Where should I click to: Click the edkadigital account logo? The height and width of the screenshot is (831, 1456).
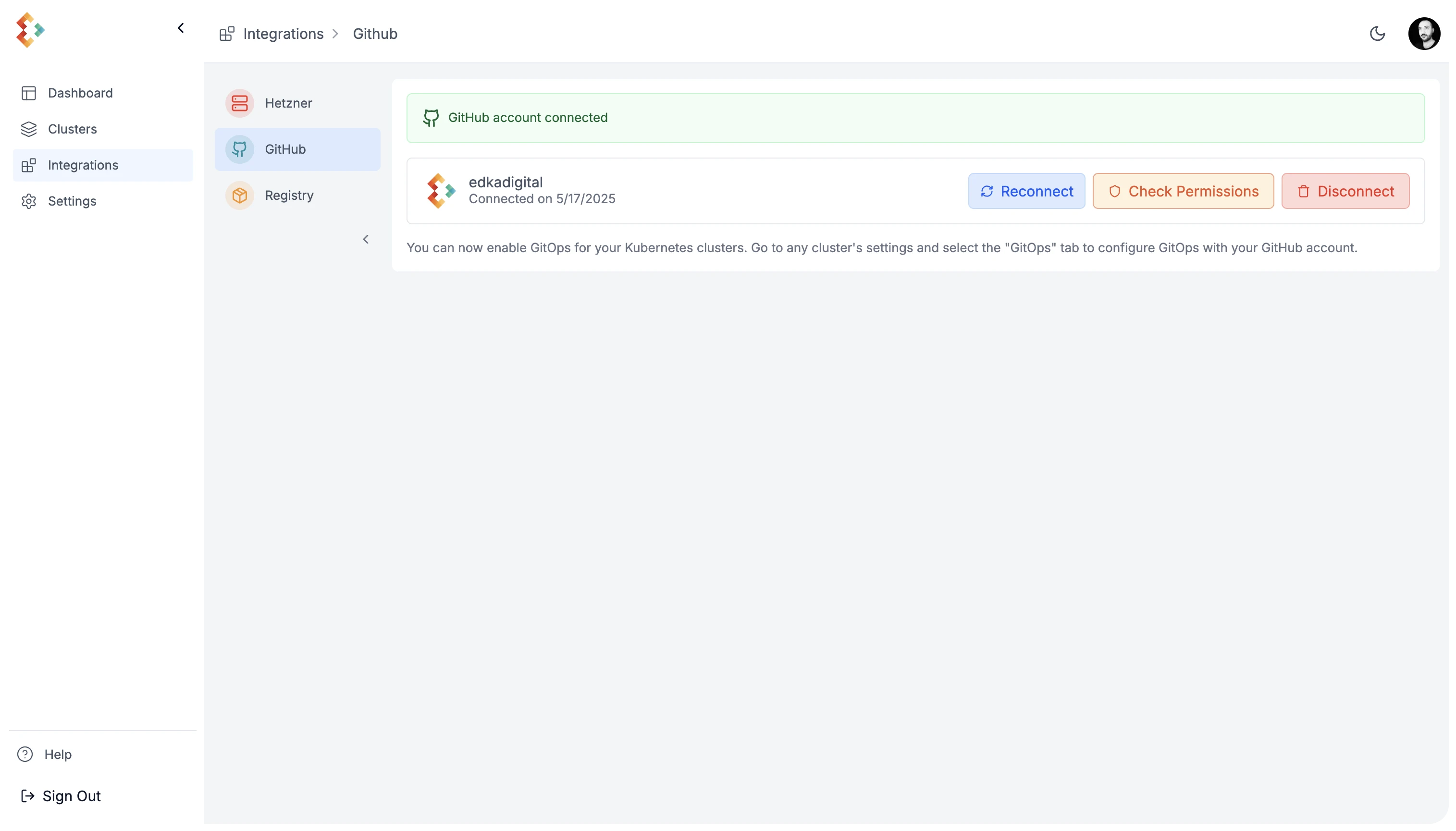pyautogui.click(x=442, y=191)
